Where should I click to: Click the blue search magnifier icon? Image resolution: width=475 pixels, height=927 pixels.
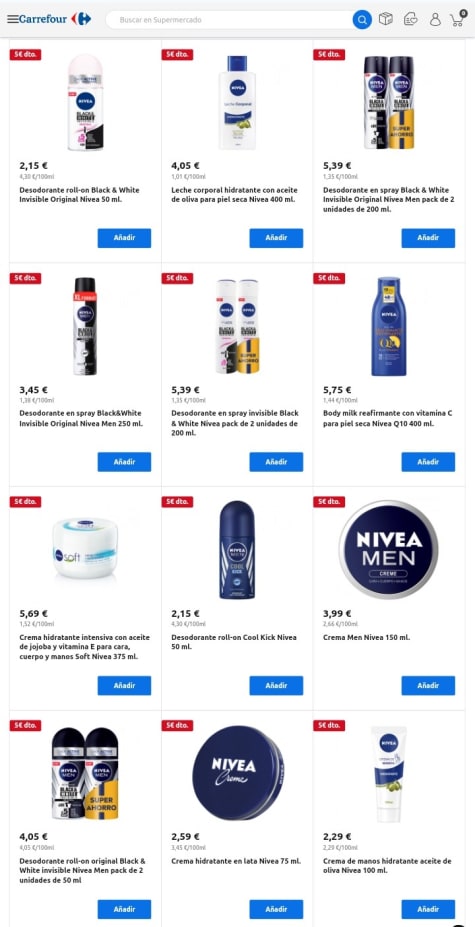click(x=362, y=20)
